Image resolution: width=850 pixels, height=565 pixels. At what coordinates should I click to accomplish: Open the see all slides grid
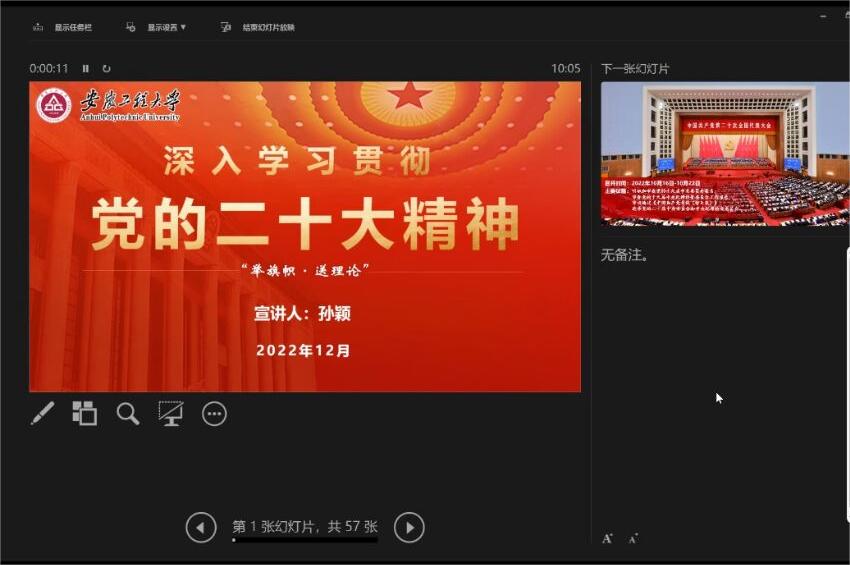85,413
